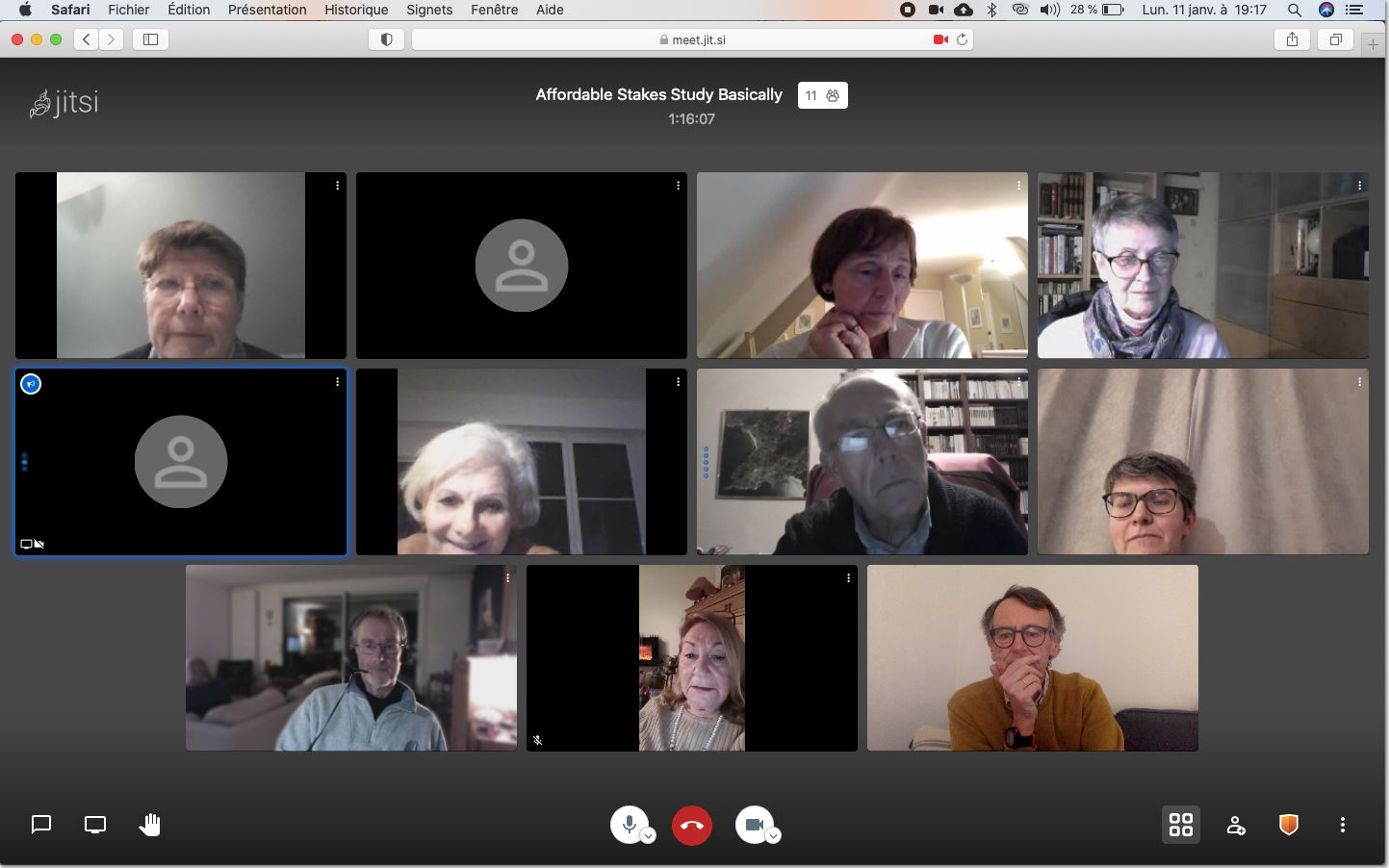Select the man in mustard sweater tile

(1033, 658)
